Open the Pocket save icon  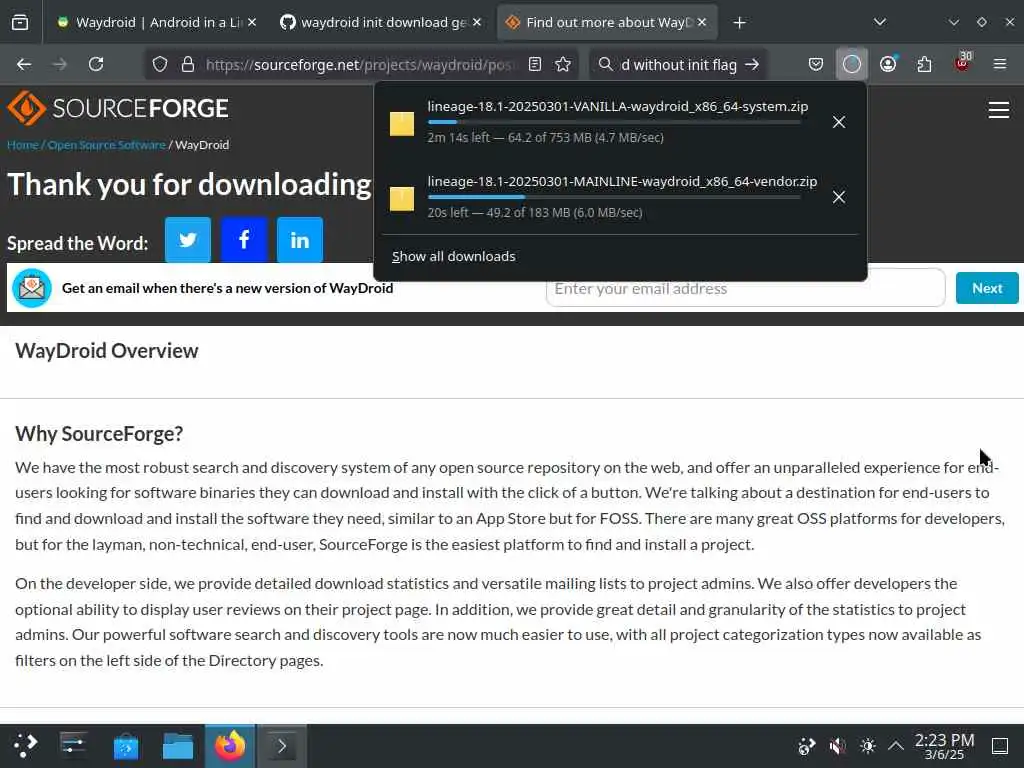[816, 64]
